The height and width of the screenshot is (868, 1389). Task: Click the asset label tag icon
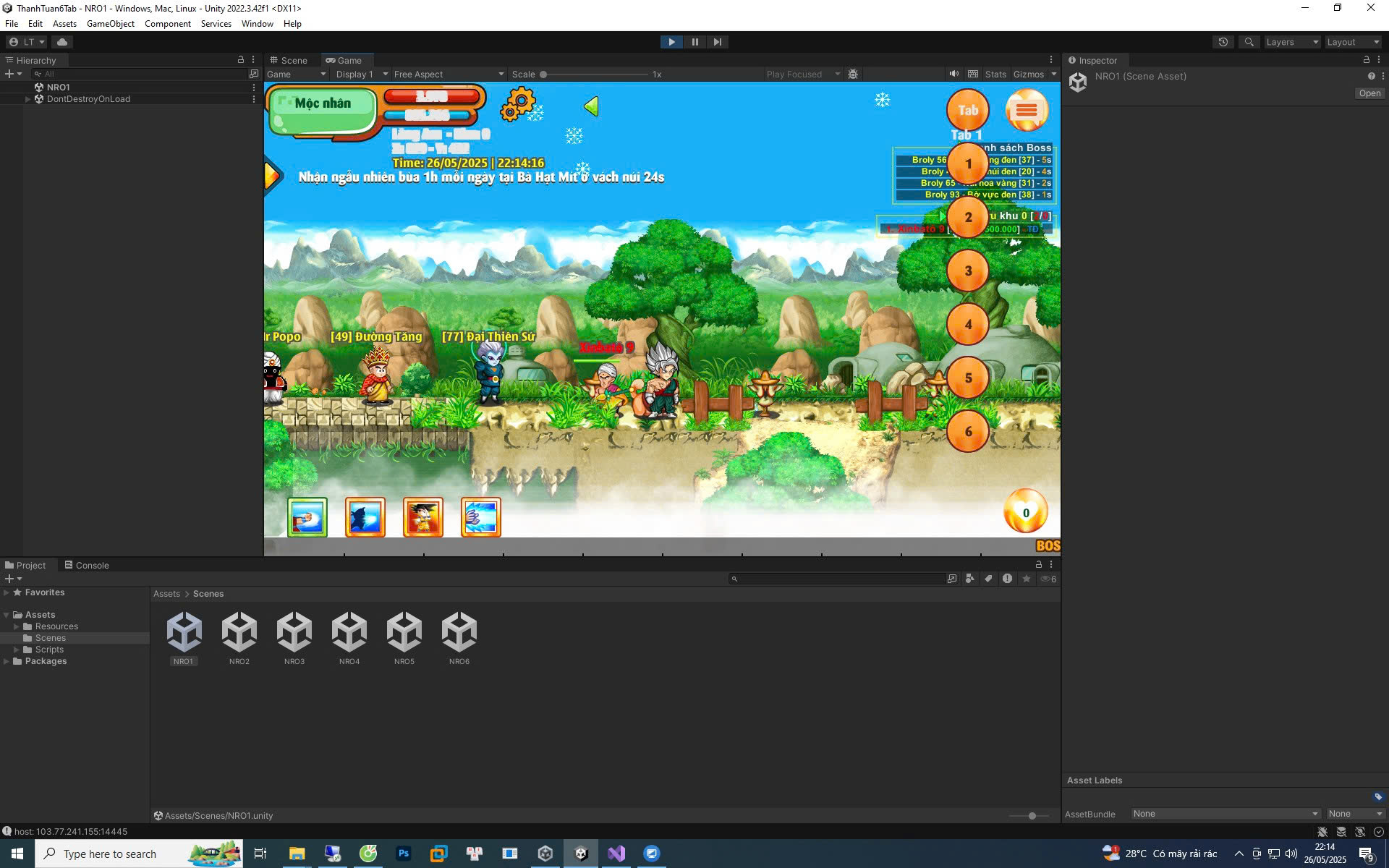tap(1378, 797)
